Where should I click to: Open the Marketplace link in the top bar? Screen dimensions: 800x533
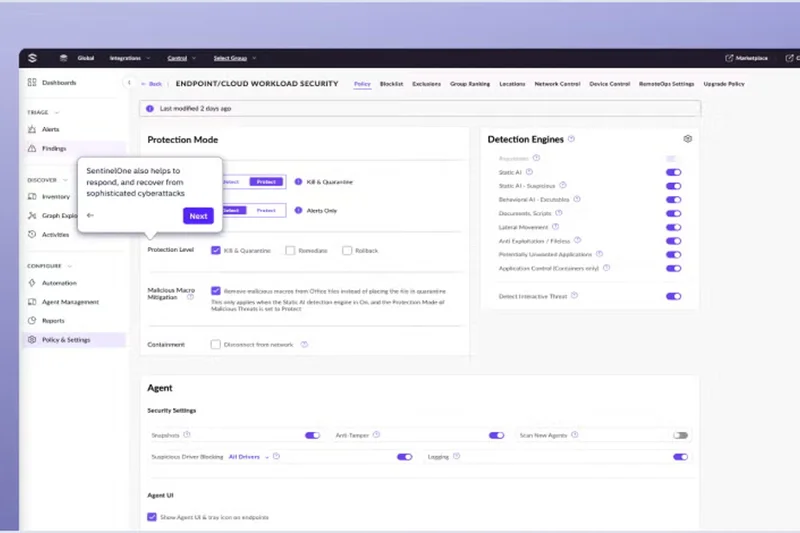click(747, 58)
